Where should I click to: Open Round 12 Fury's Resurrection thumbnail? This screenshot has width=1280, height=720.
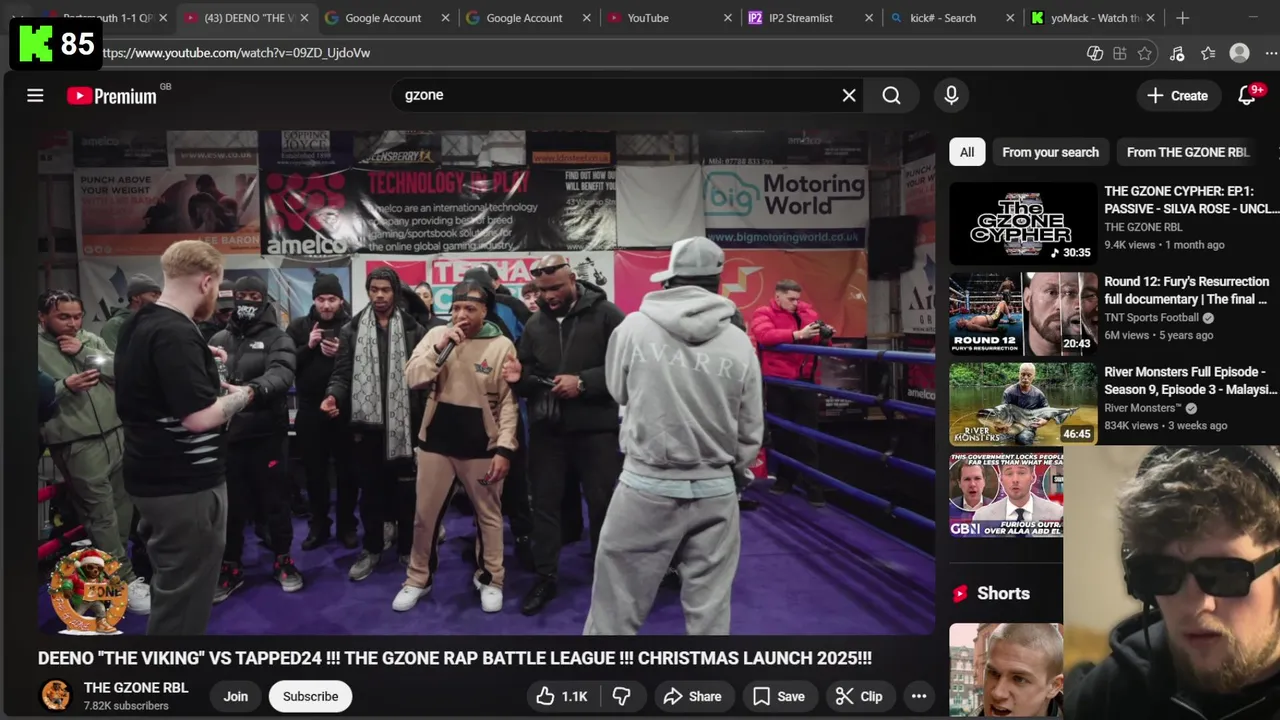(x=1023, y=314)
